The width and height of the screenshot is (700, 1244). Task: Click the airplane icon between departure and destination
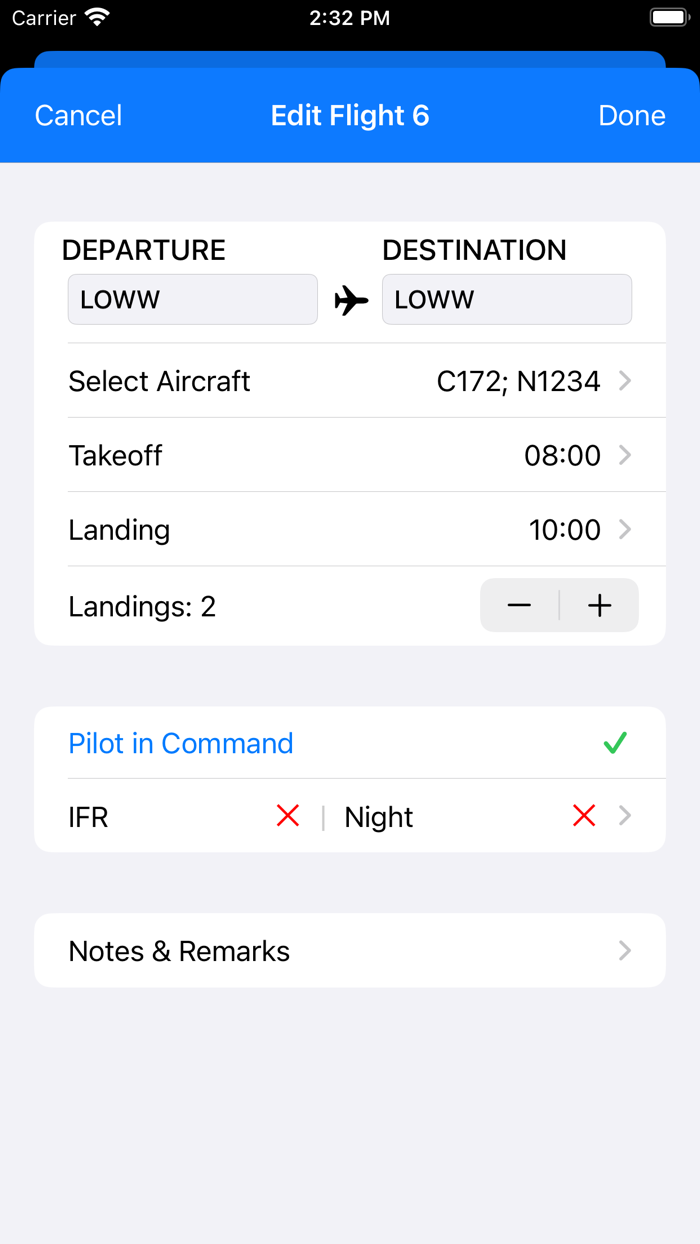(x=350, y=299)
